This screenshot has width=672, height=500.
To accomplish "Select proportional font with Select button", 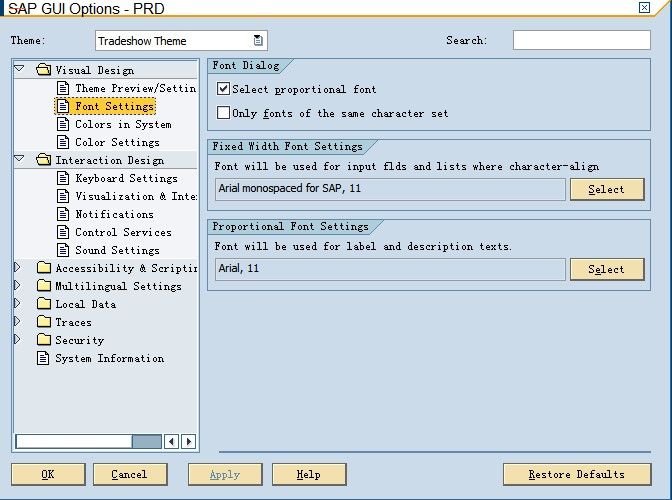I will point(607,269).
